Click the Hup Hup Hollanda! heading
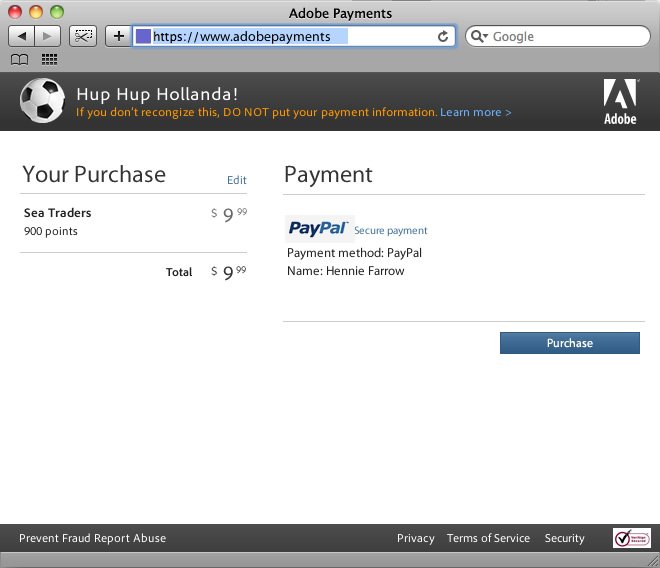The width and height of the screenshot is (660, 568). 157,94
